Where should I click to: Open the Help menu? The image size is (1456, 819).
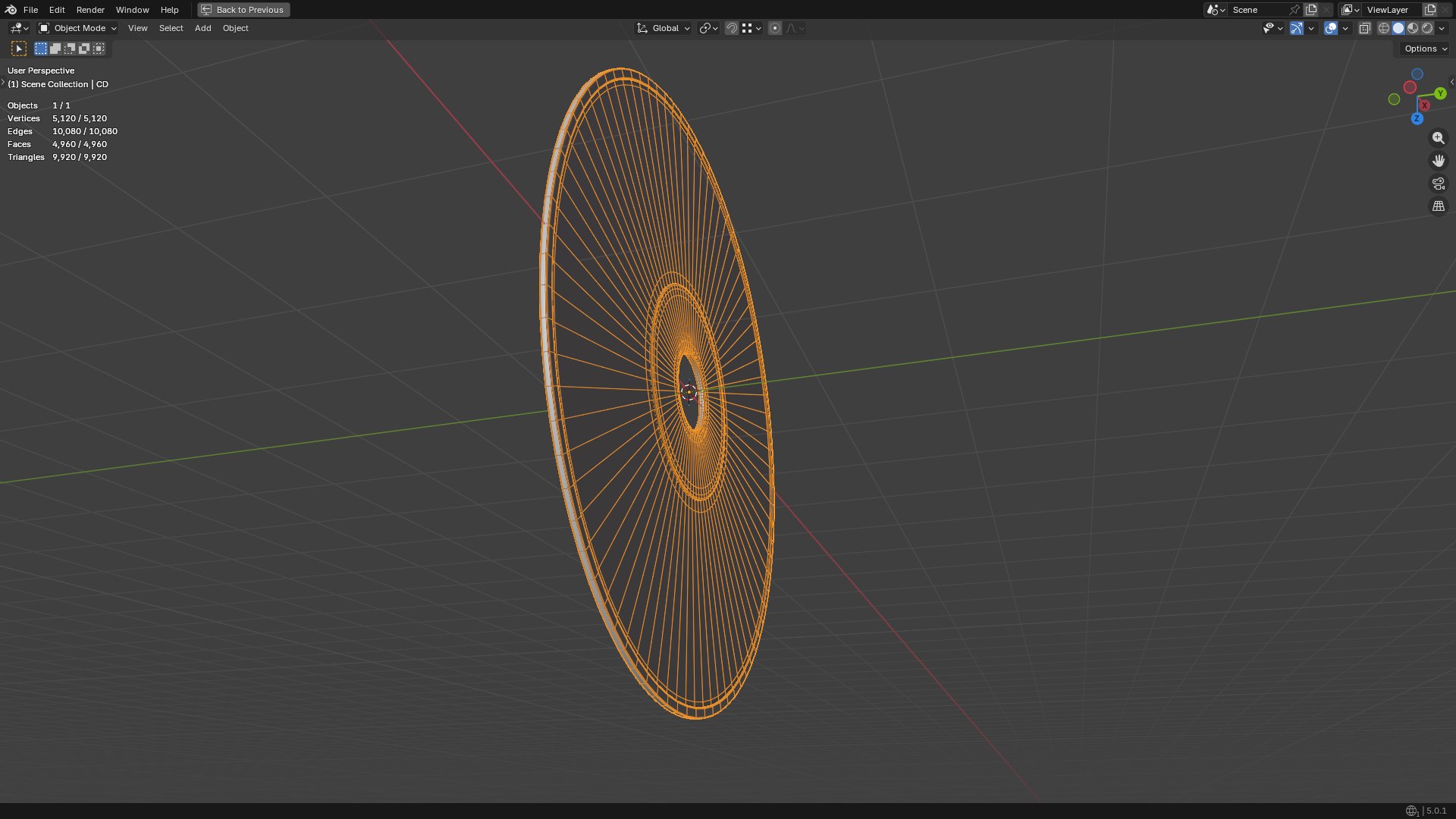point(169,10)
